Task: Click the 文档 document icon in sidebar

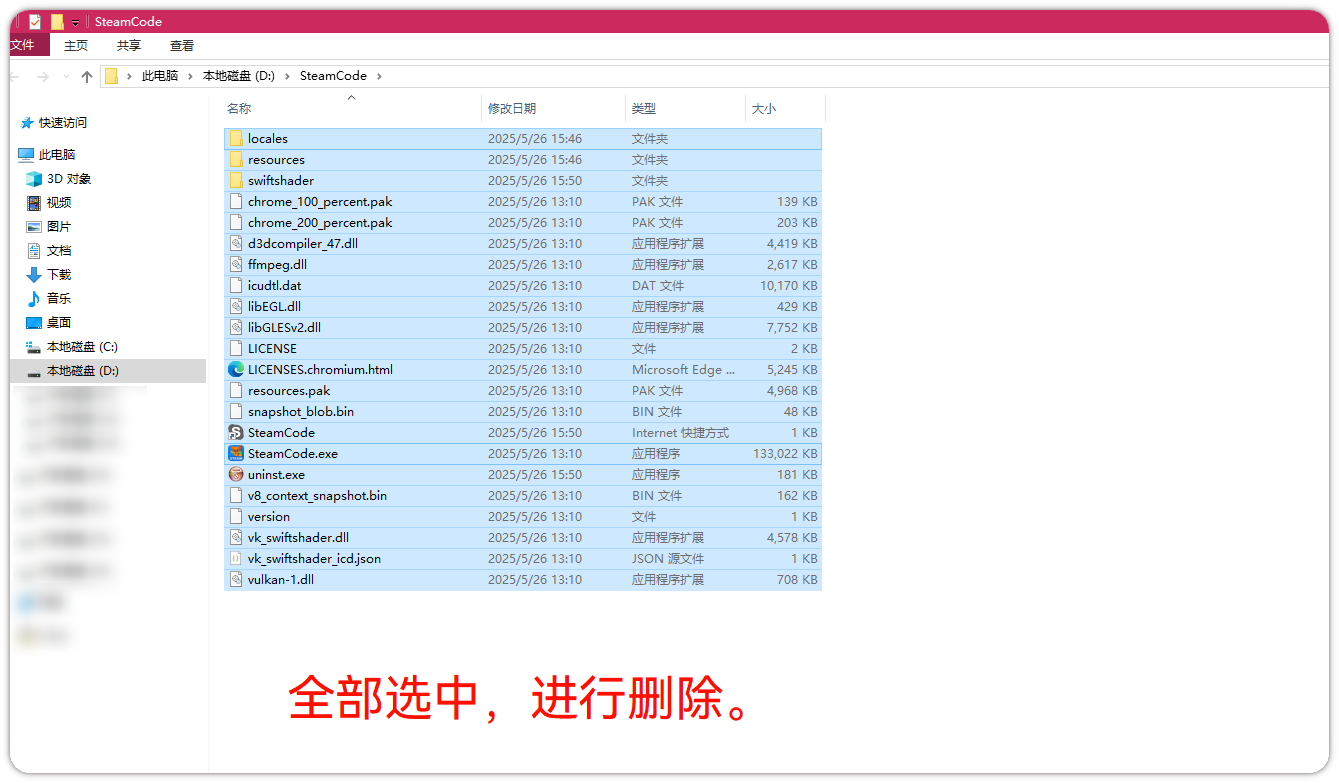Action: click(34, 251)
